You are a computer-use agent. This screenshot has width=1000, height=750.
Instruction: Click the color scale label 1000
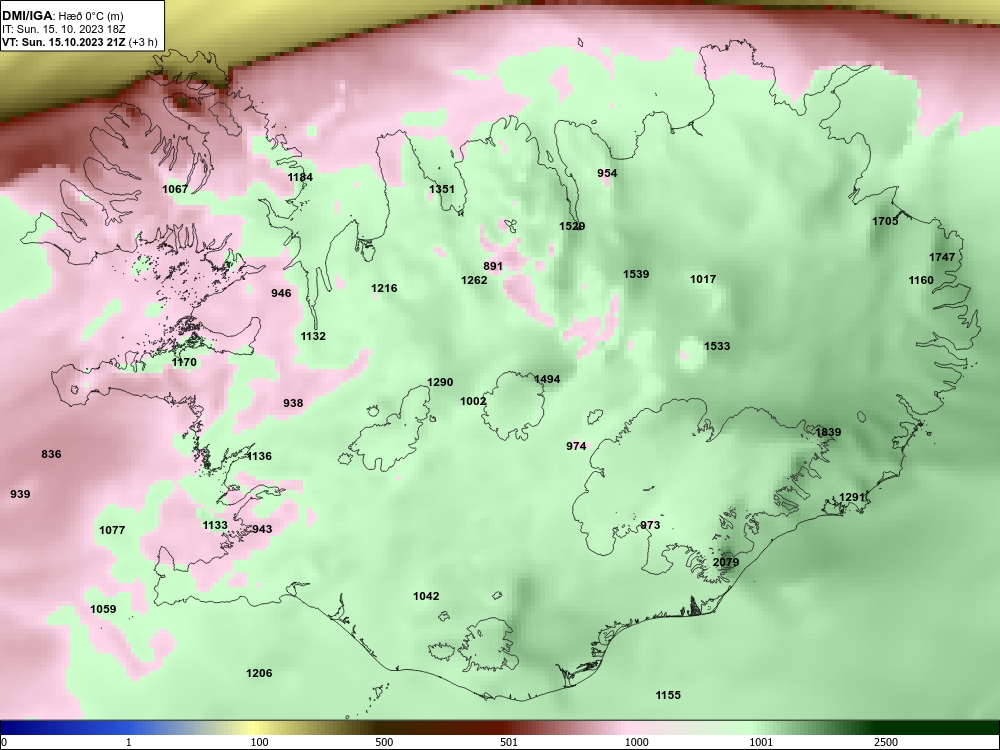coord(636,742)
